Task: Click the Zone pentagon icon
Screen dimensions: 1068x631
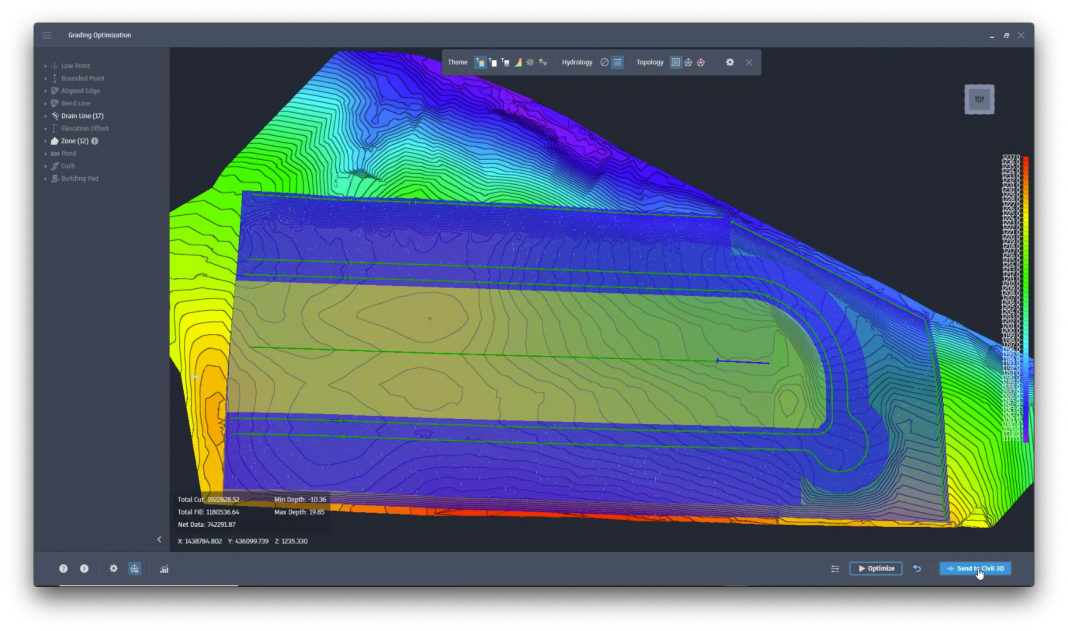Action: (54, 141)
